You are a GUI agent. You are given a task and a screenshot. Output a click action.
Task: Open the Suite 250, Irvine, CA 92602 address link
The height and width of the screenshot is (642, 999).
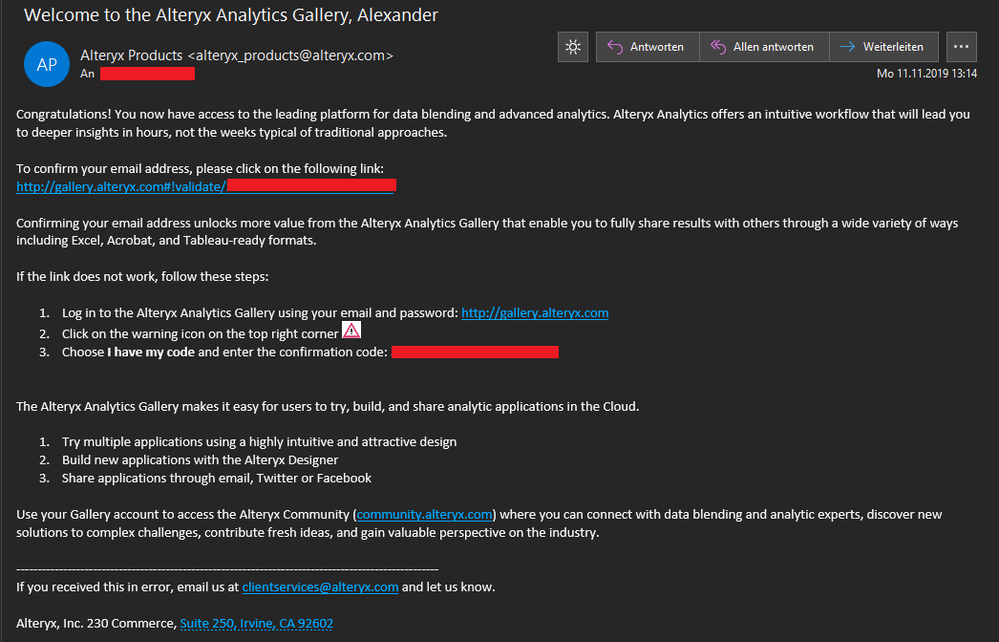pos(256,624)
